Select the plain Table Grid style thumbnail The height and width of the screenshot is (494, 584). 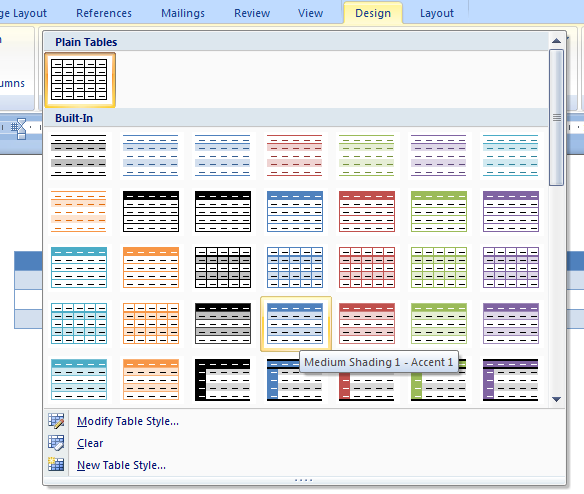[79, 79]
